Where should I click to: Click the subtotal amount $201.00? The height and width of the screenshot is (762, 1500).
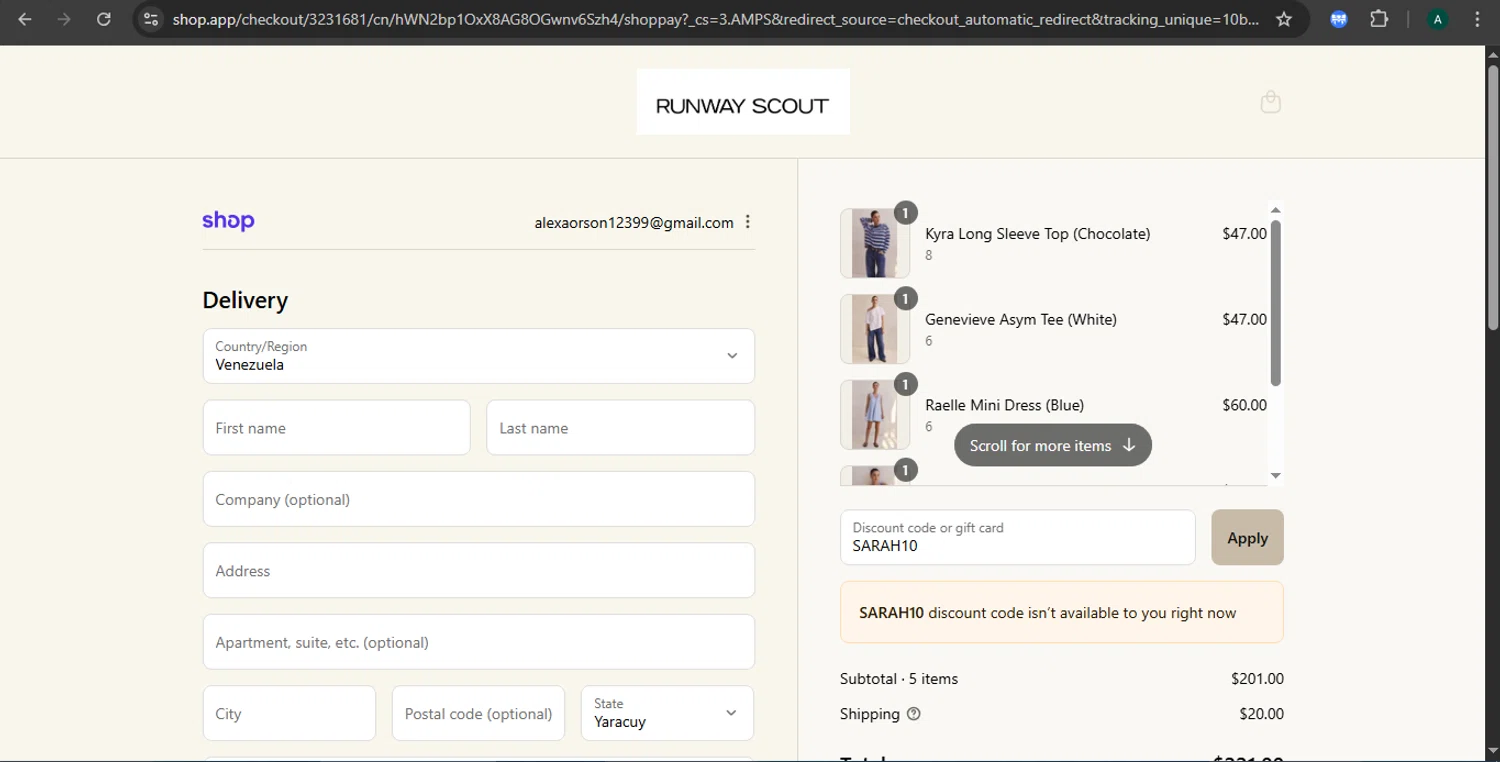coord(1257,679)
